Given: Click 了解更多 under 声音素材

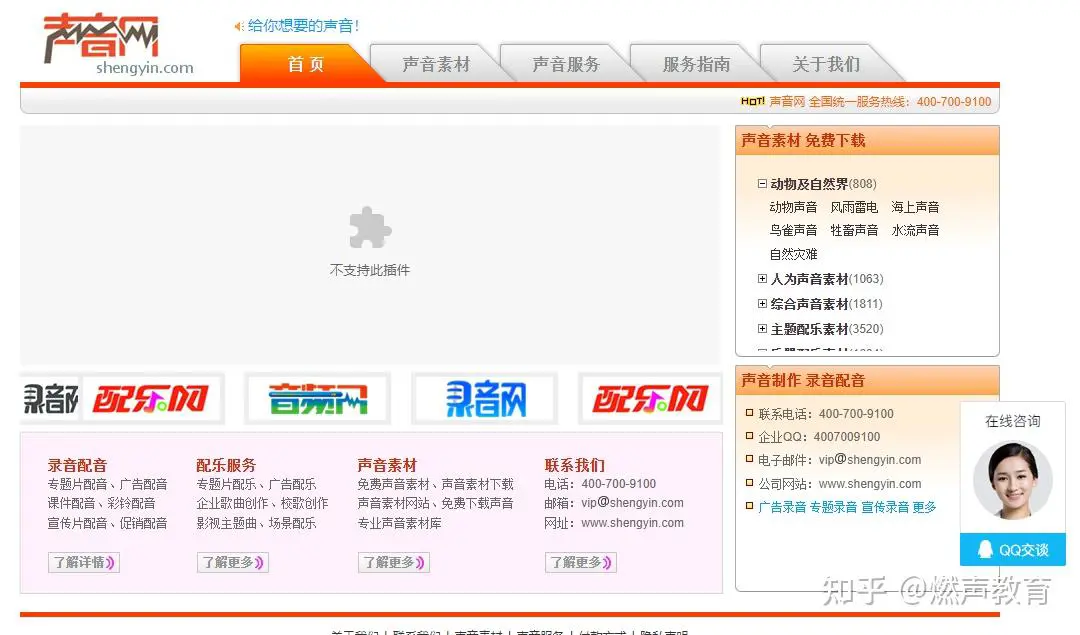Looking at the screenshot, I should (394, 563).
